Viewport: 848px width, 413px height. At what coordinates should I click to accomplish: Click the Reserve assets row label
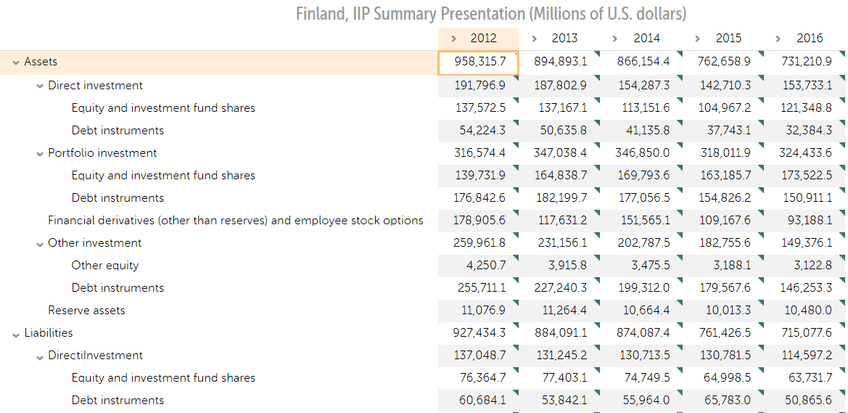click(x=86, y=310)
